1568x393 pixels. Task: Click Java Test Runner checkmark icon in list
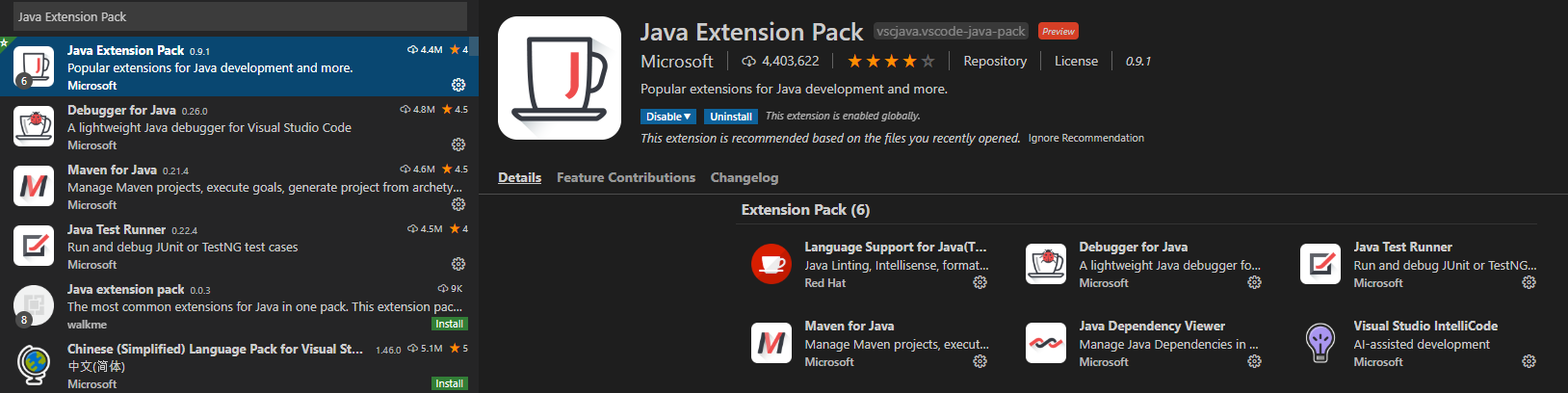34,246
